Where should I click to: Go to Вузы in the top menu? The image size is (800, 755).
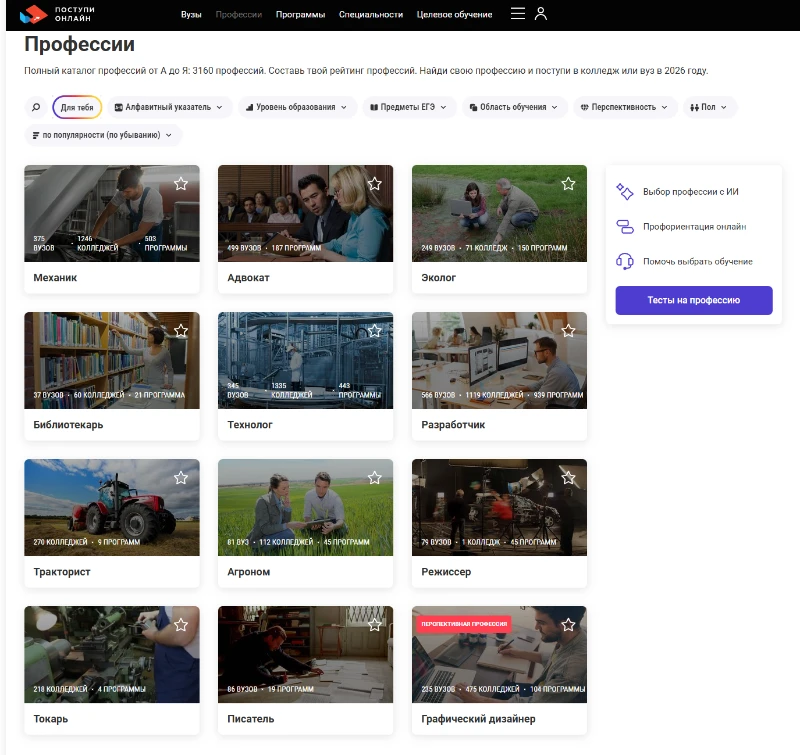pyautogui.click(x=191, y=14)
